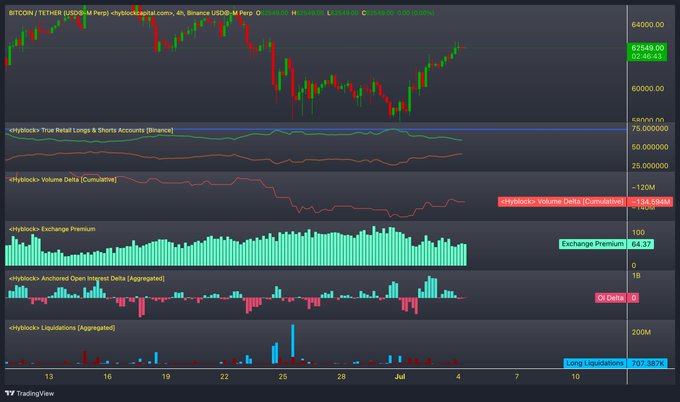Click the -134.594M Volume Delta value
Viewport: 680px width, 402px height.
[650, 202]
